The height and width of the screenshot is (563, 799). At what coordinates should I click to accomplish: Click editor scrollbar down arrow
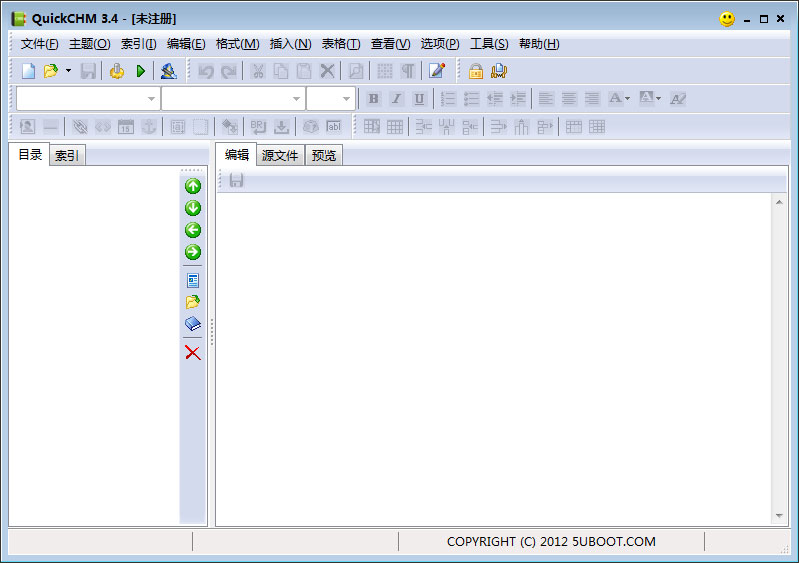click(779, 516)
